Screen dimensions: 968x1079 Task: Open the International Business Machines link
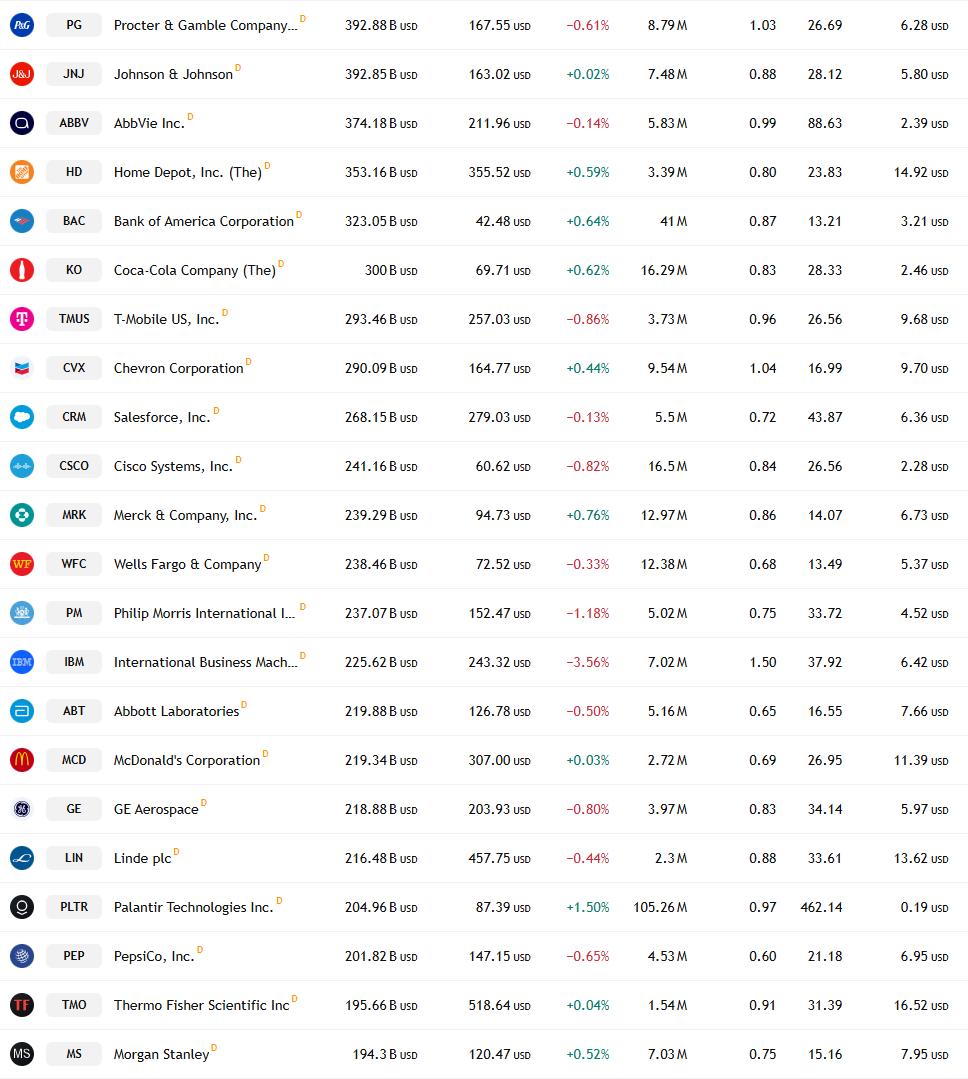(x=206, y=662)
